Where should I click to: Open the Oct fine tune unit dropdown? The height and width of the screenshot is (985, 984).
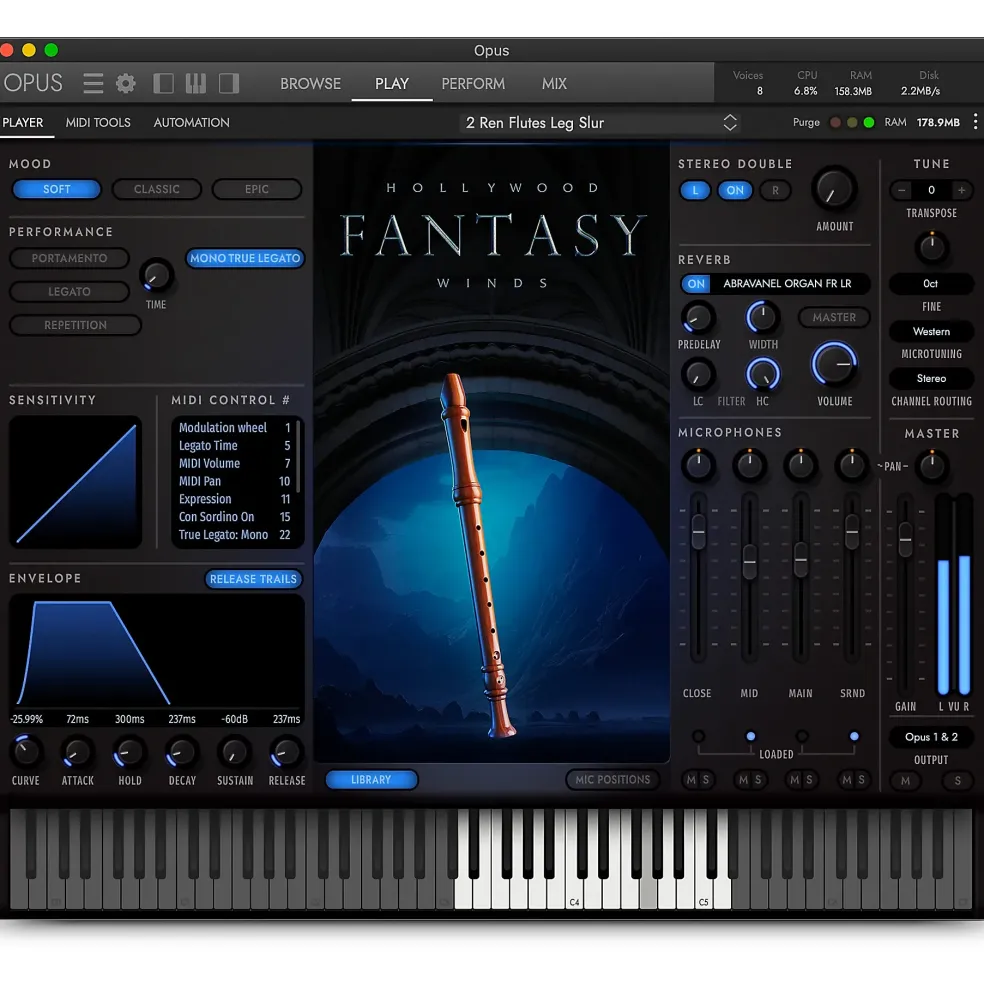coord(931,283)
